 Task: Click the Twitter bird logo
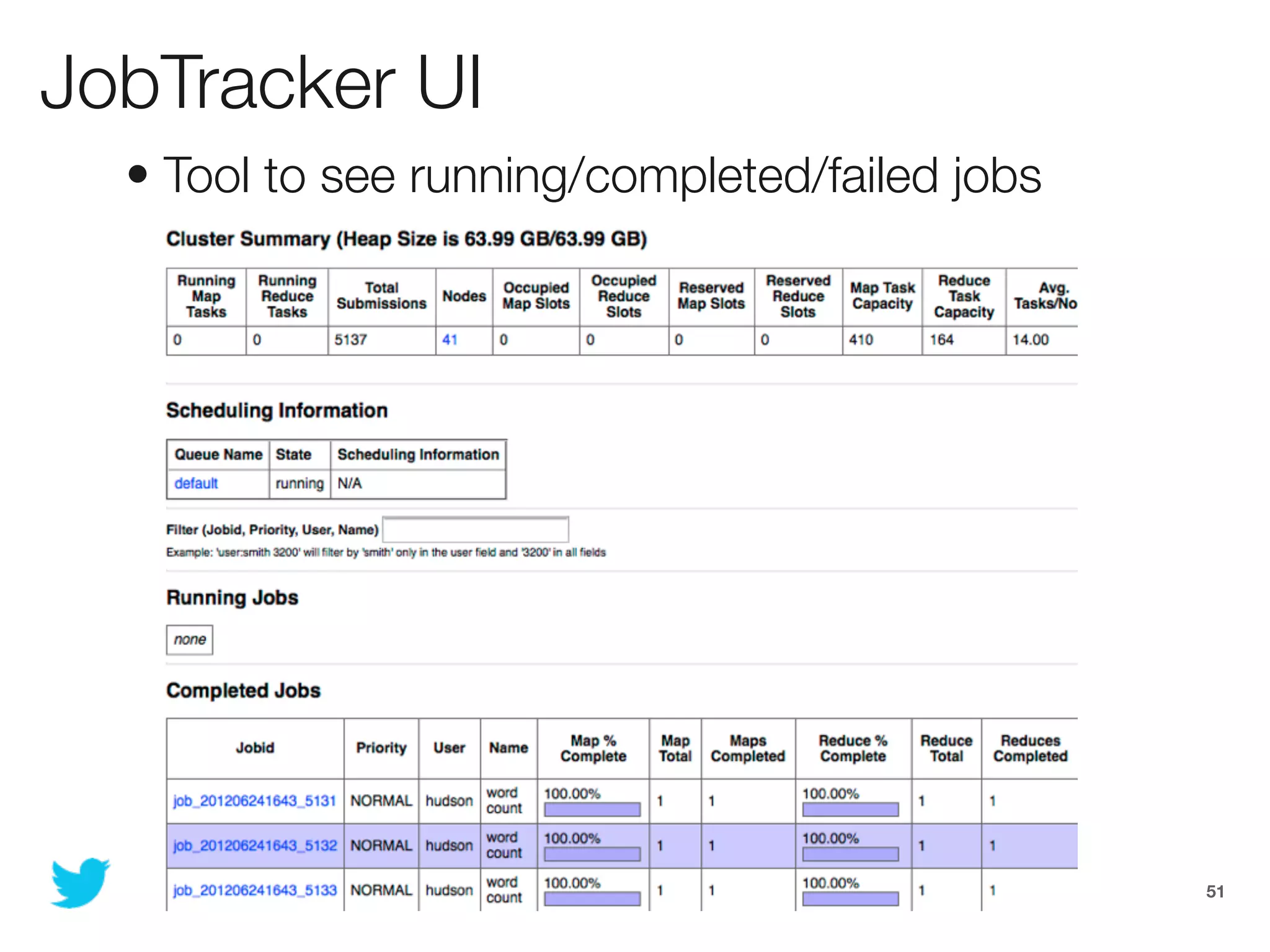point(80,883)
